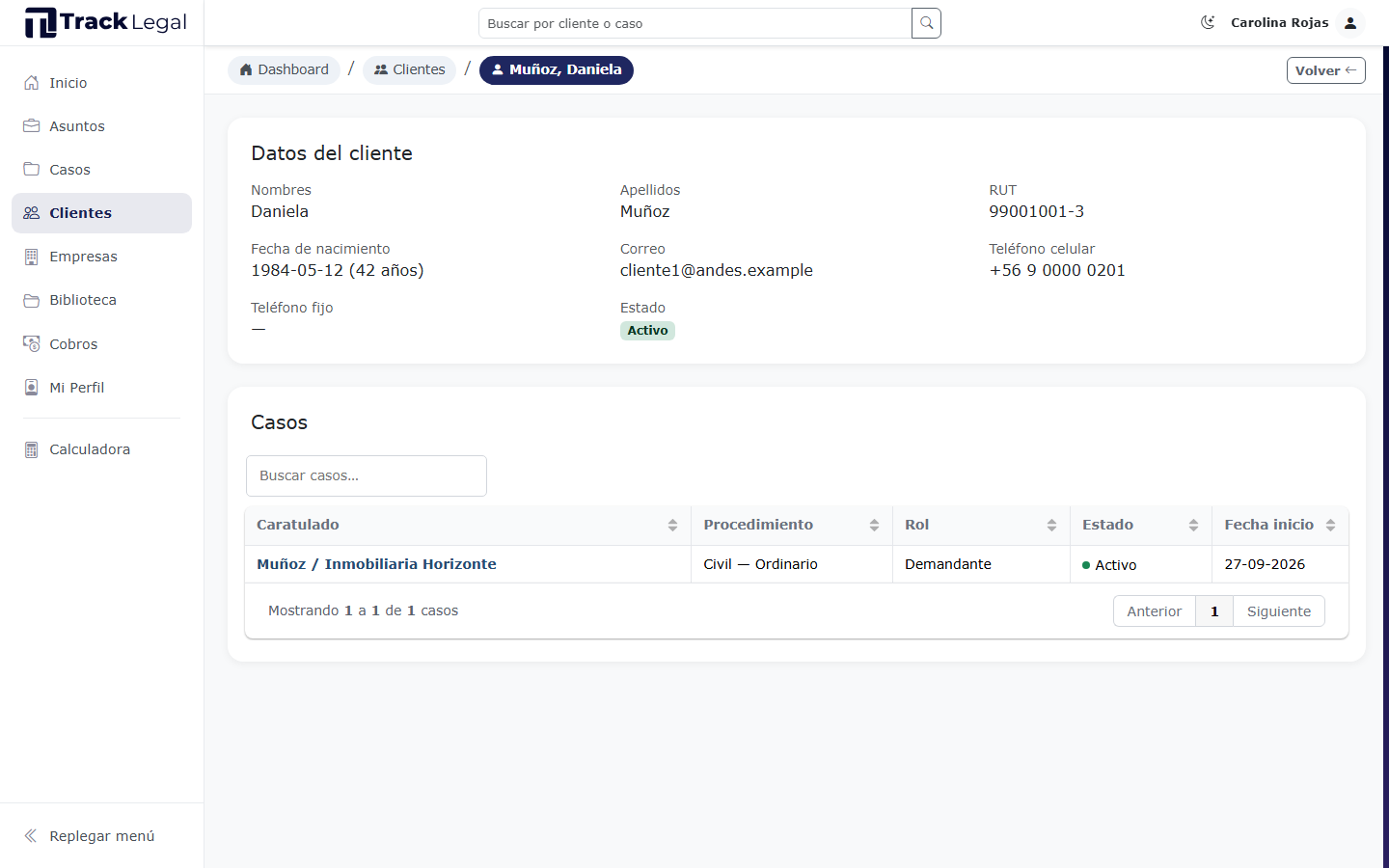Open Empresas in the sidebar menu
The image size is (1389, 868).
(x=101, y=257)
